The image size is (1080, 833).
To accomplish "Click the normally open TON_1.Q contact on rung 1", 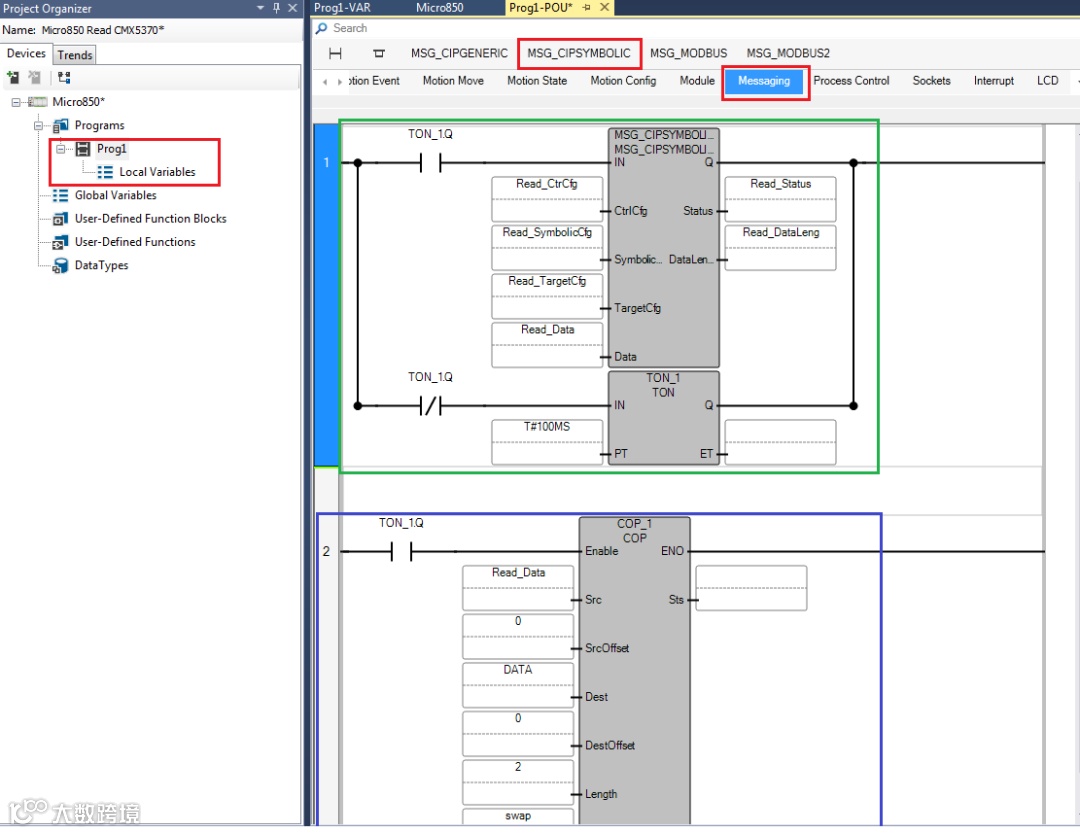I will (x=430, y=163).
